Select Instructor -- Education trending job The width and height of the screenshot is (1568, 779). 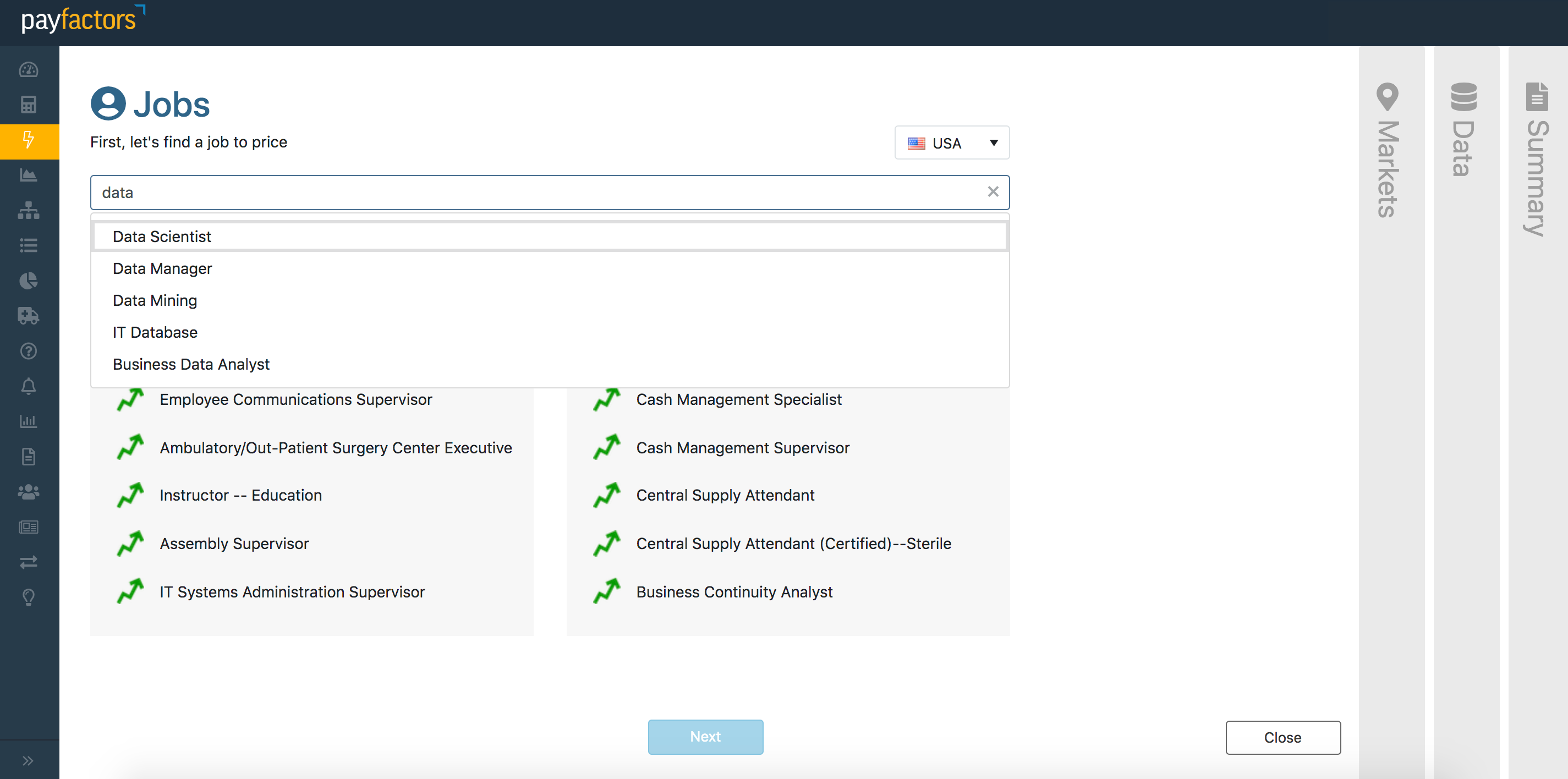coord(241,495)
